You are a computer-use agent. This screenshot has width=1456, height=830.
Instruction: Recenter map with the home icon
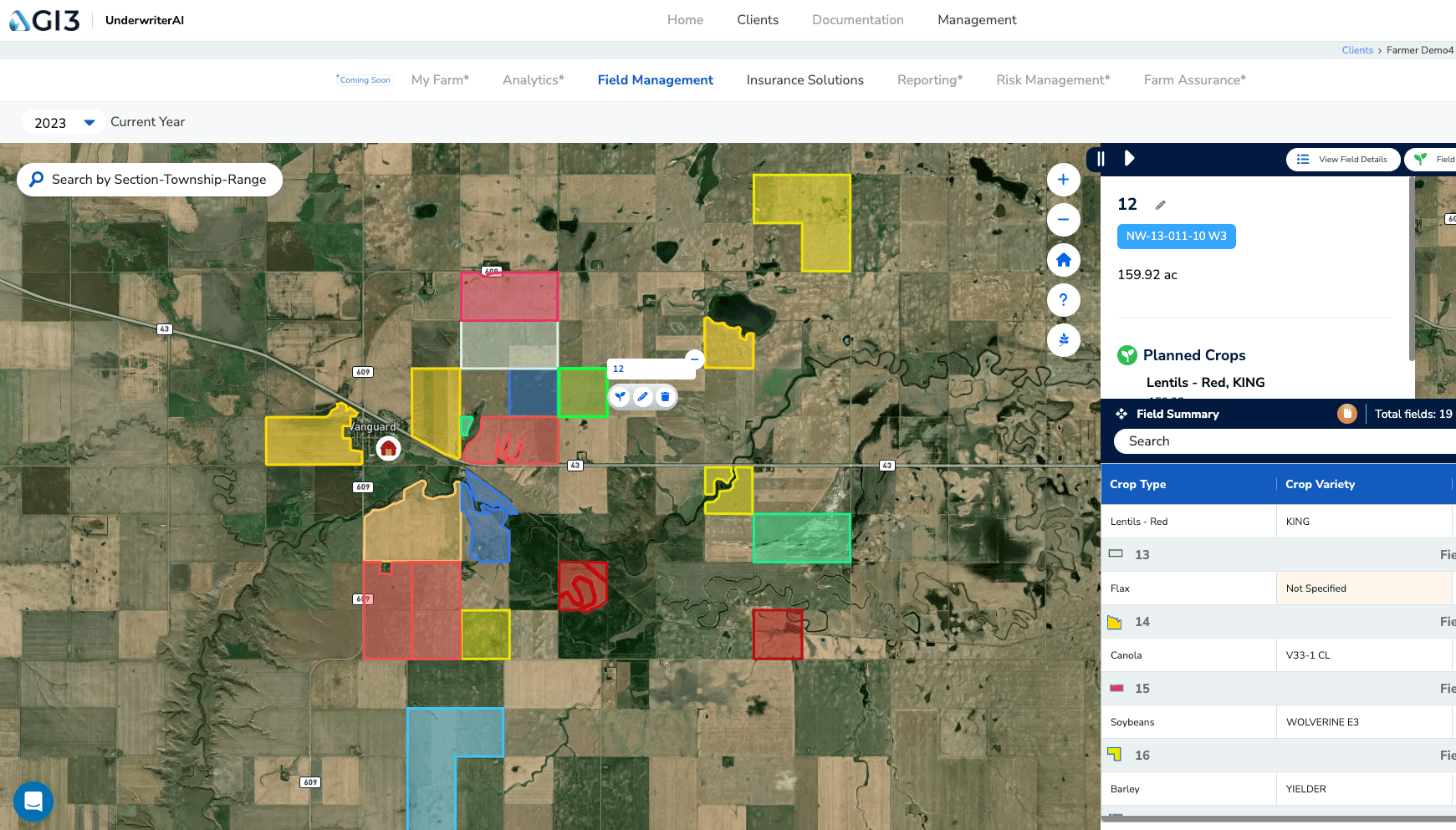click(x=1063, y=260)
